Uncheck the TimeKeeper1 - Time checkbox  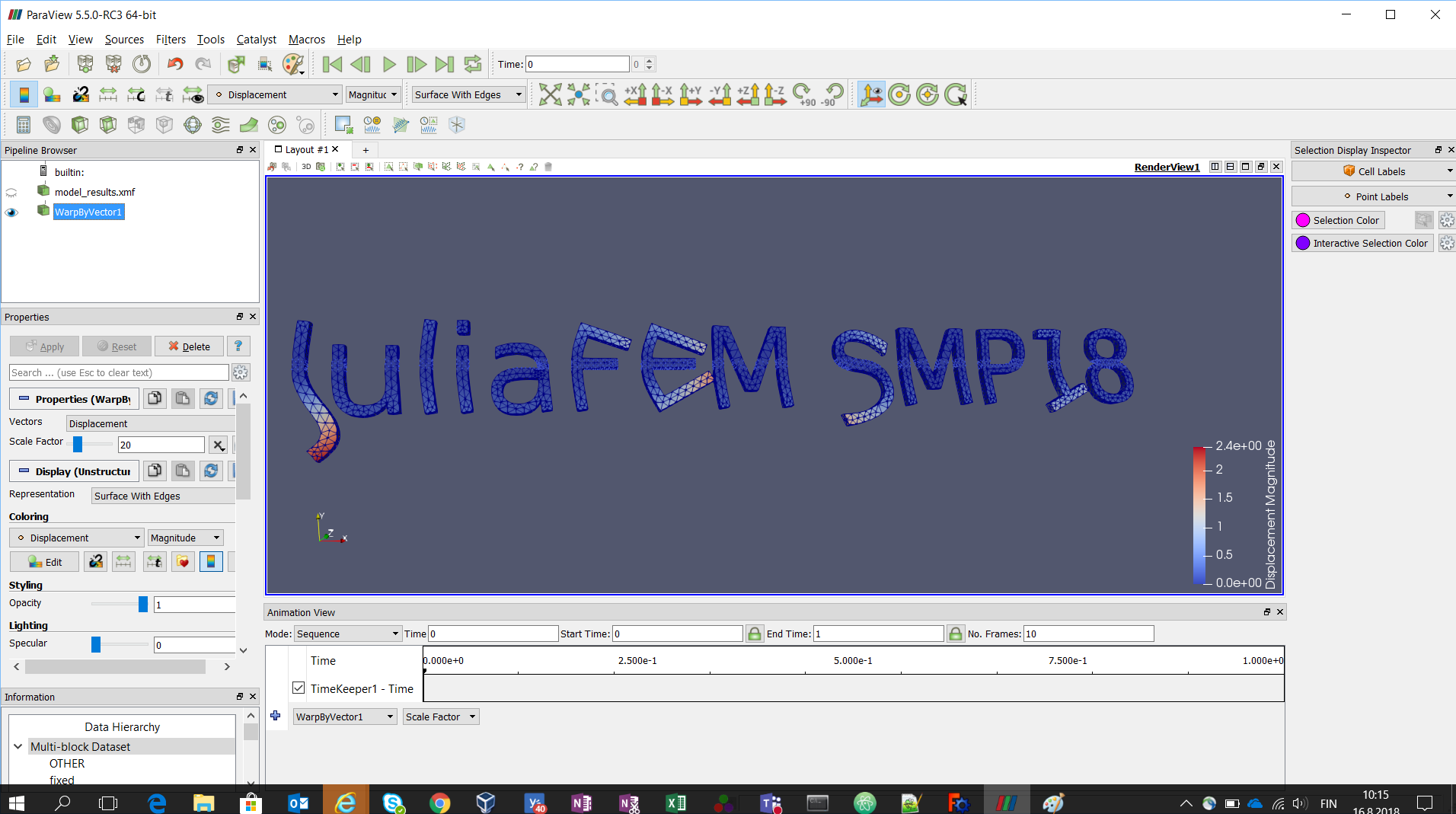click(x=299, y=688)
